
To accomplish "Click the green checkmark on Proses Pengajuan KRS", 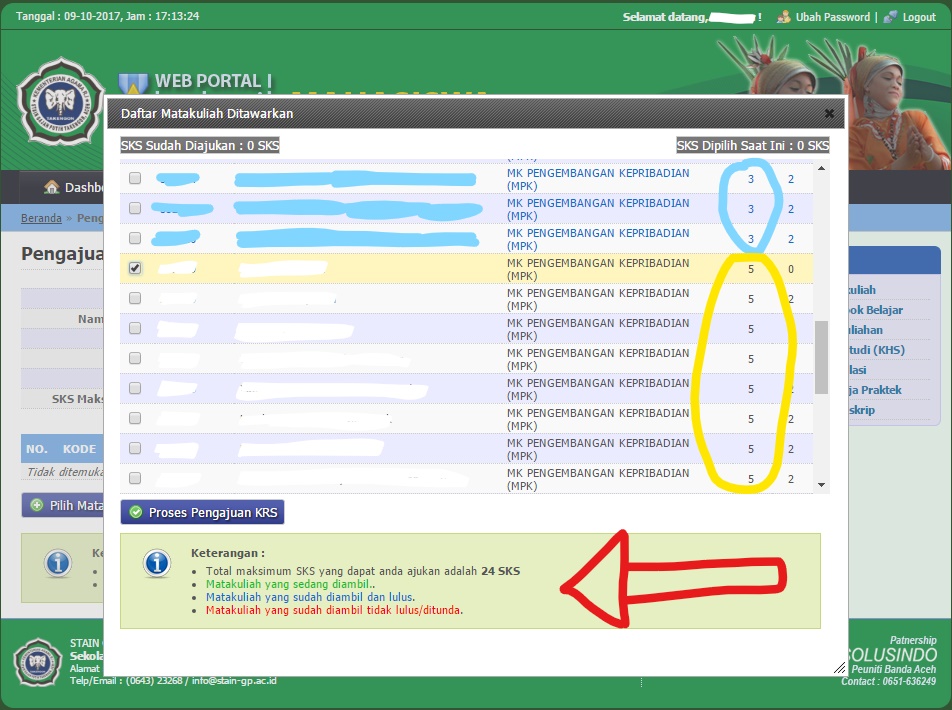I will coord(136,512).
